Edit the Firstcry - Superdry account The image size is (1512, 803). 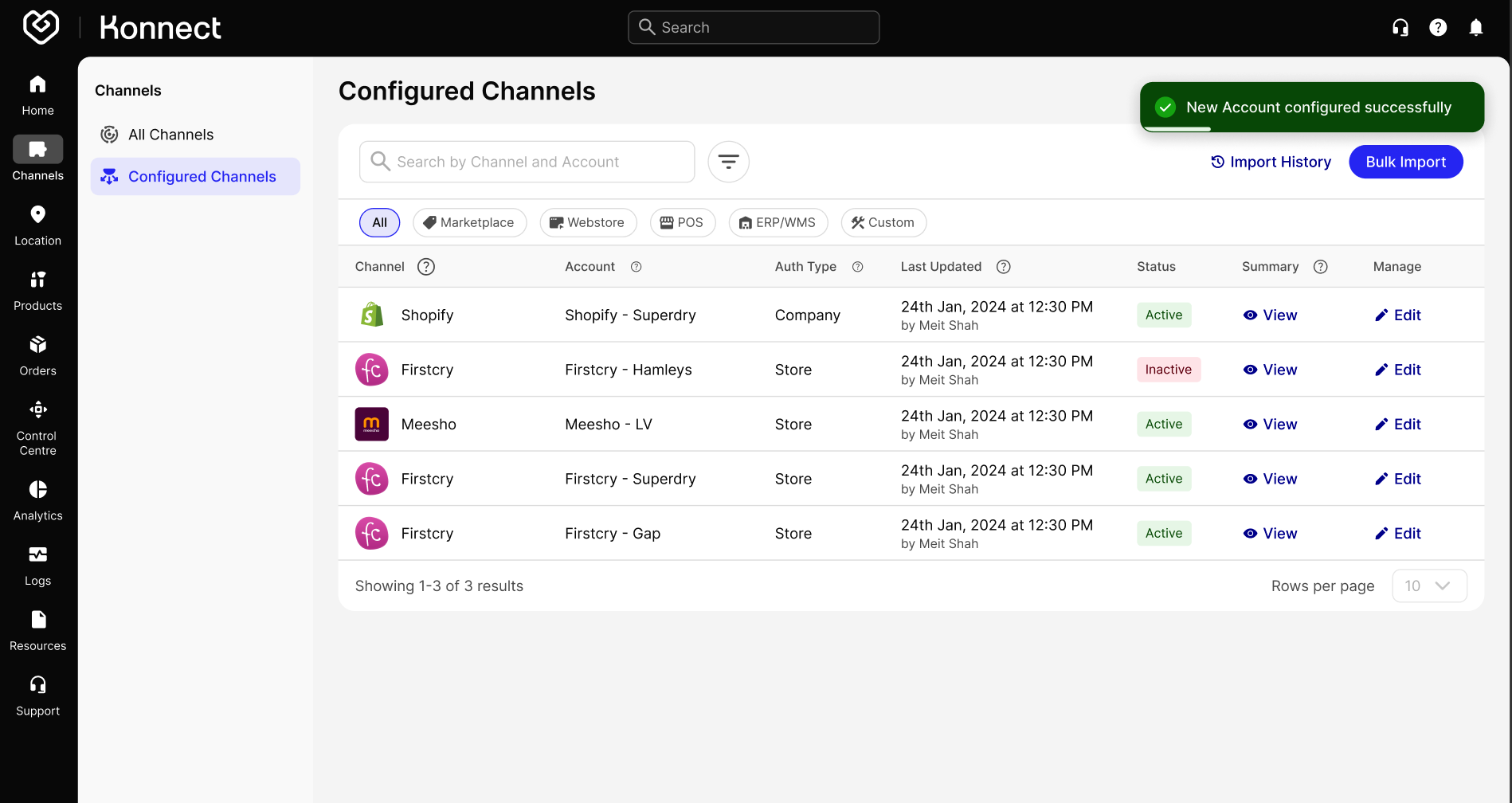(x=1398, y=479)
